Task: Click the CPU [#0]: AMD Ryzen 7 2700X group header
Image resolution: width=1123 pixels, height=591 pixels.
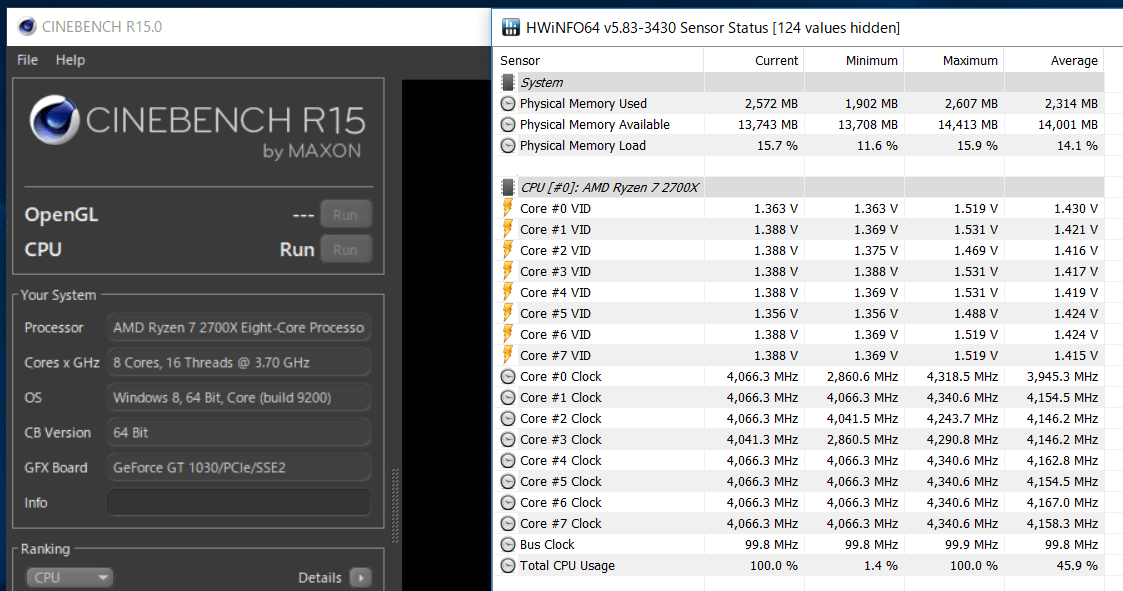Action: pyautogui.click(x=609, y=188)
